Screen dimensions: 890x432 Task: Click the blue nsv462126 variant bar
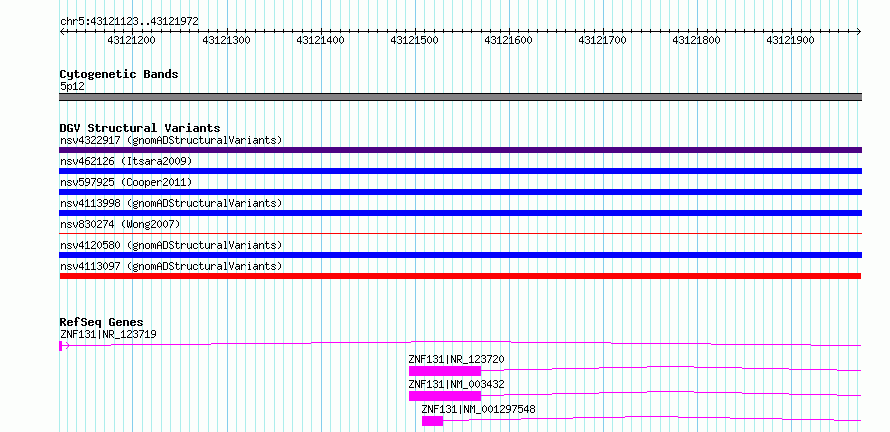460,171
